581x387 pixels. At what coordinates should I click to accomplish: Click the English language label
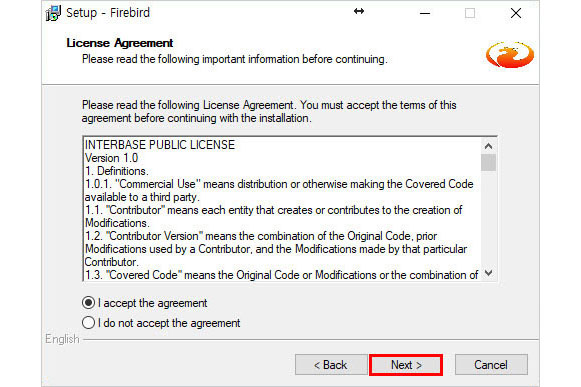click(62, 339)
